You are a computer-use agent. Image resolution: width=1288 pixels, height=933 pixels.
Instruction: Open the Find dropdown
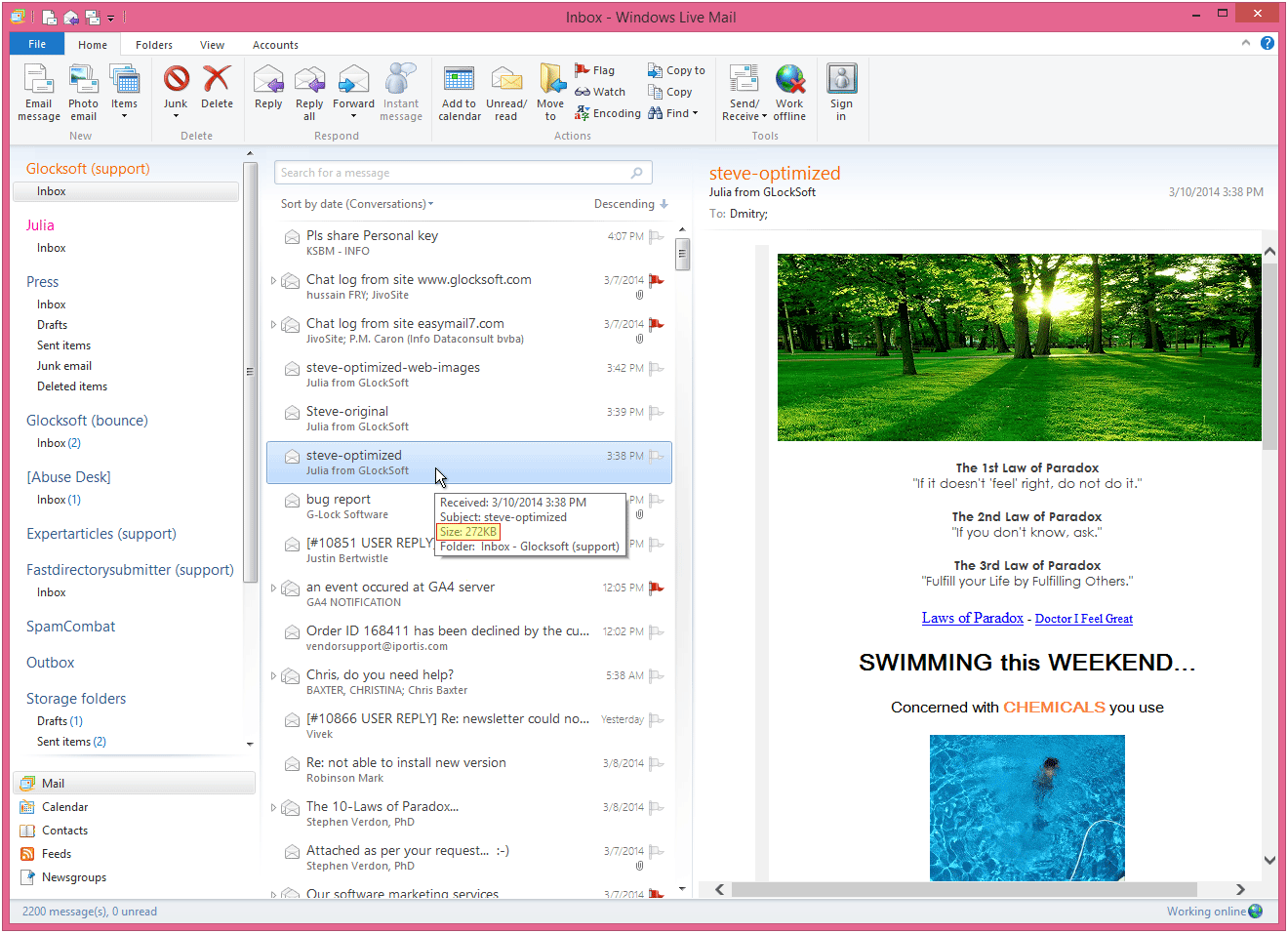[x=673, y=113]
